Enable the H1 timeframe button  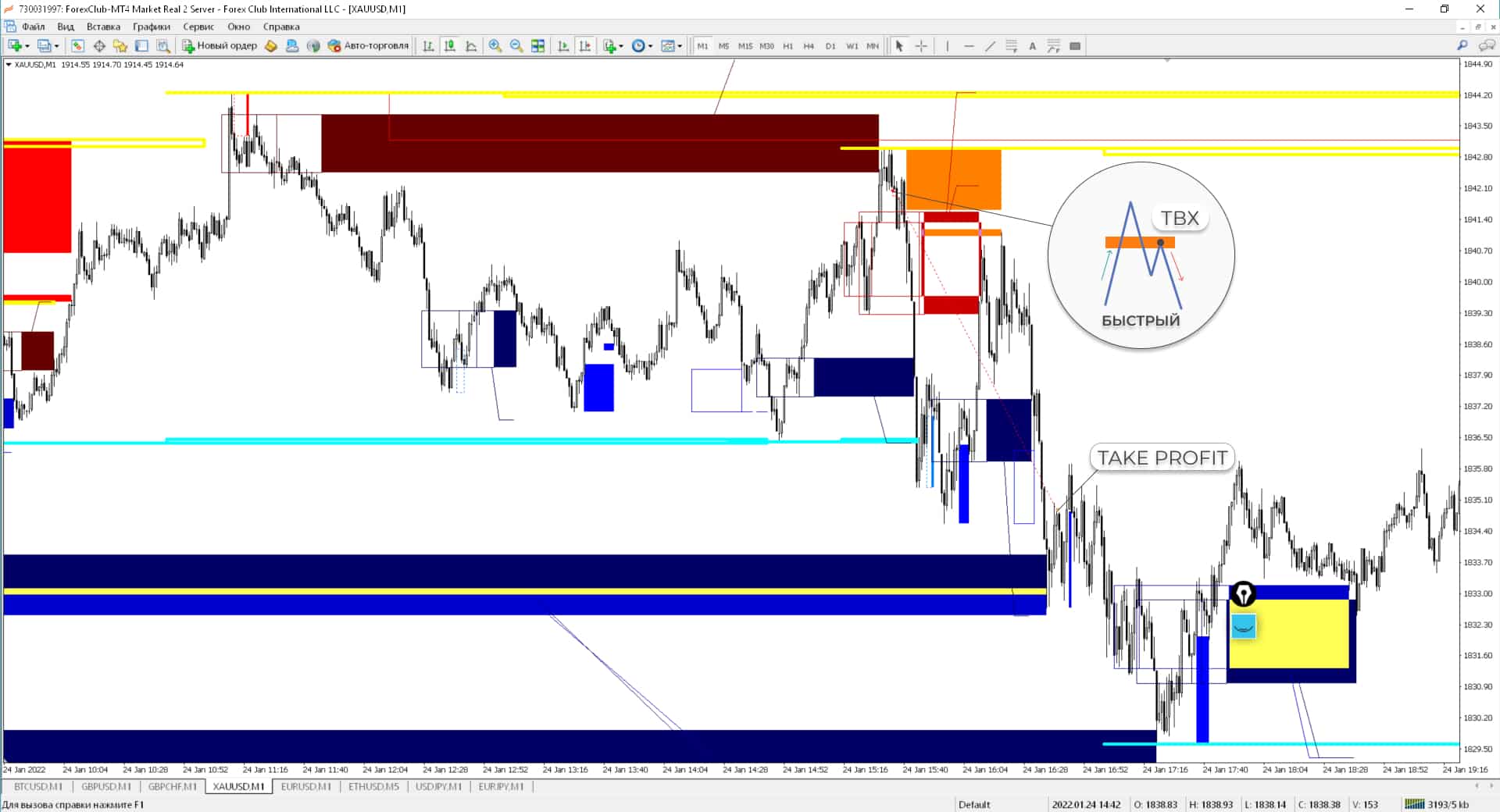[787, 46]
